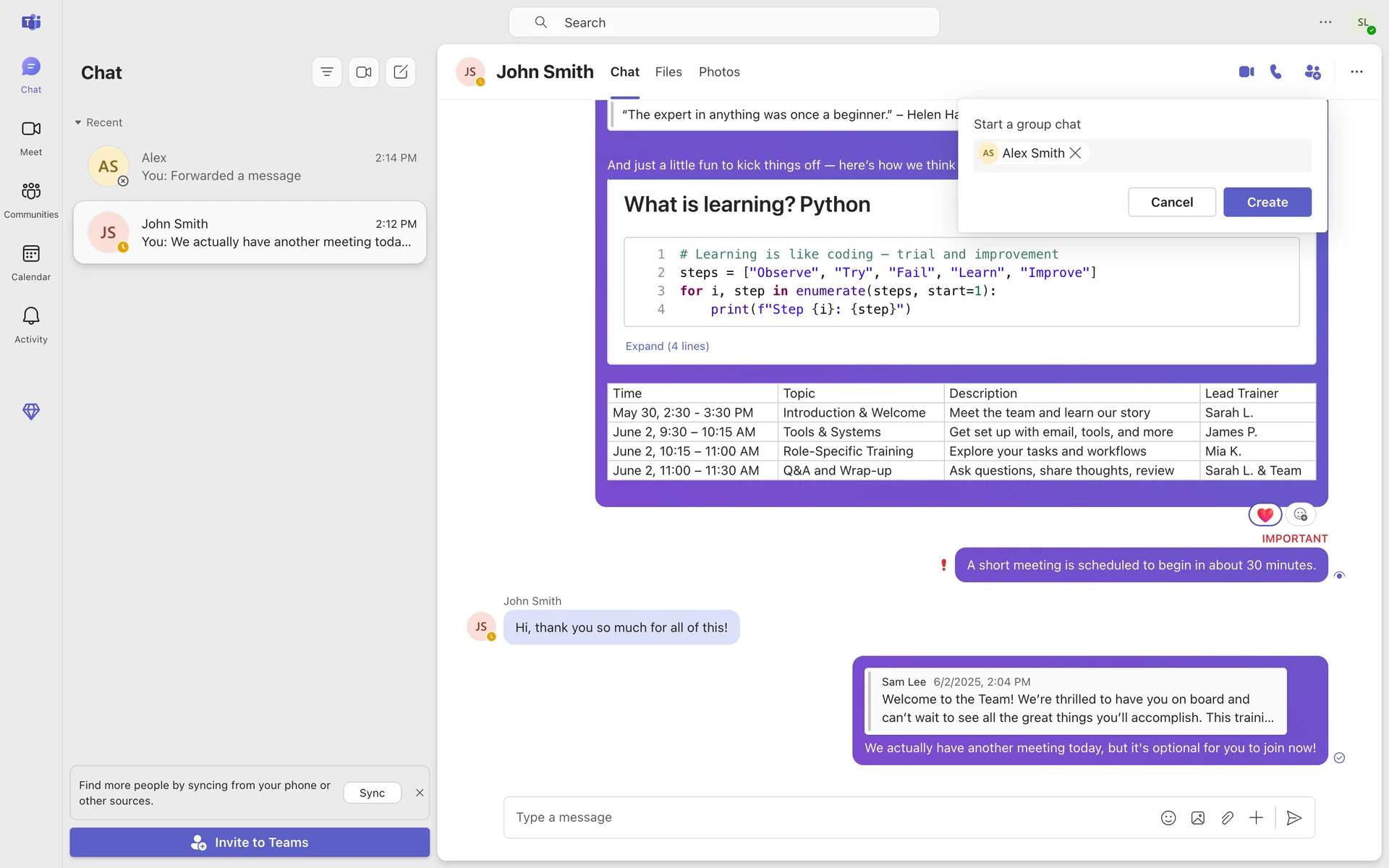Open the Calendar in sidebar

31,262
